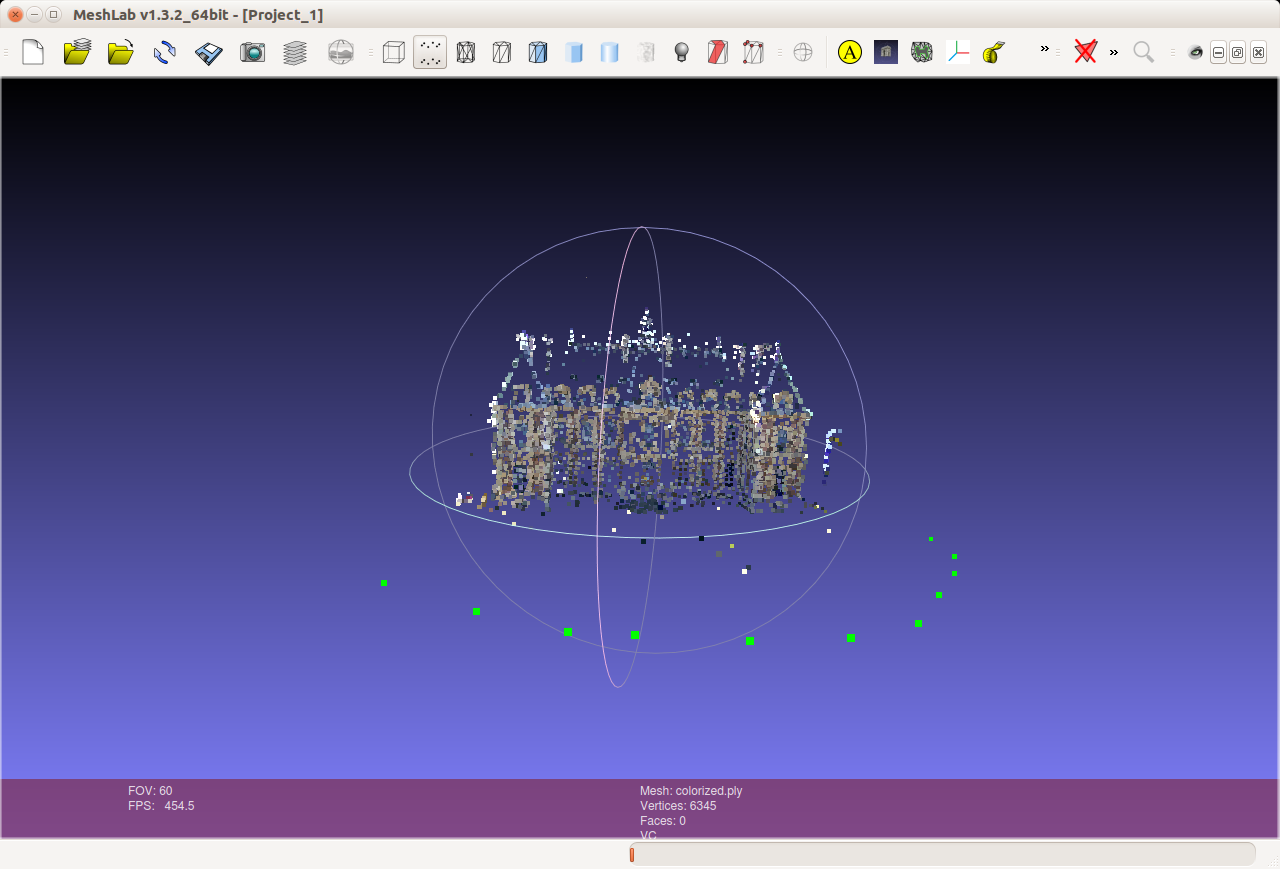Click the yellow A text annotation icon
The image size is (1280, 869).
coord(849,52)
